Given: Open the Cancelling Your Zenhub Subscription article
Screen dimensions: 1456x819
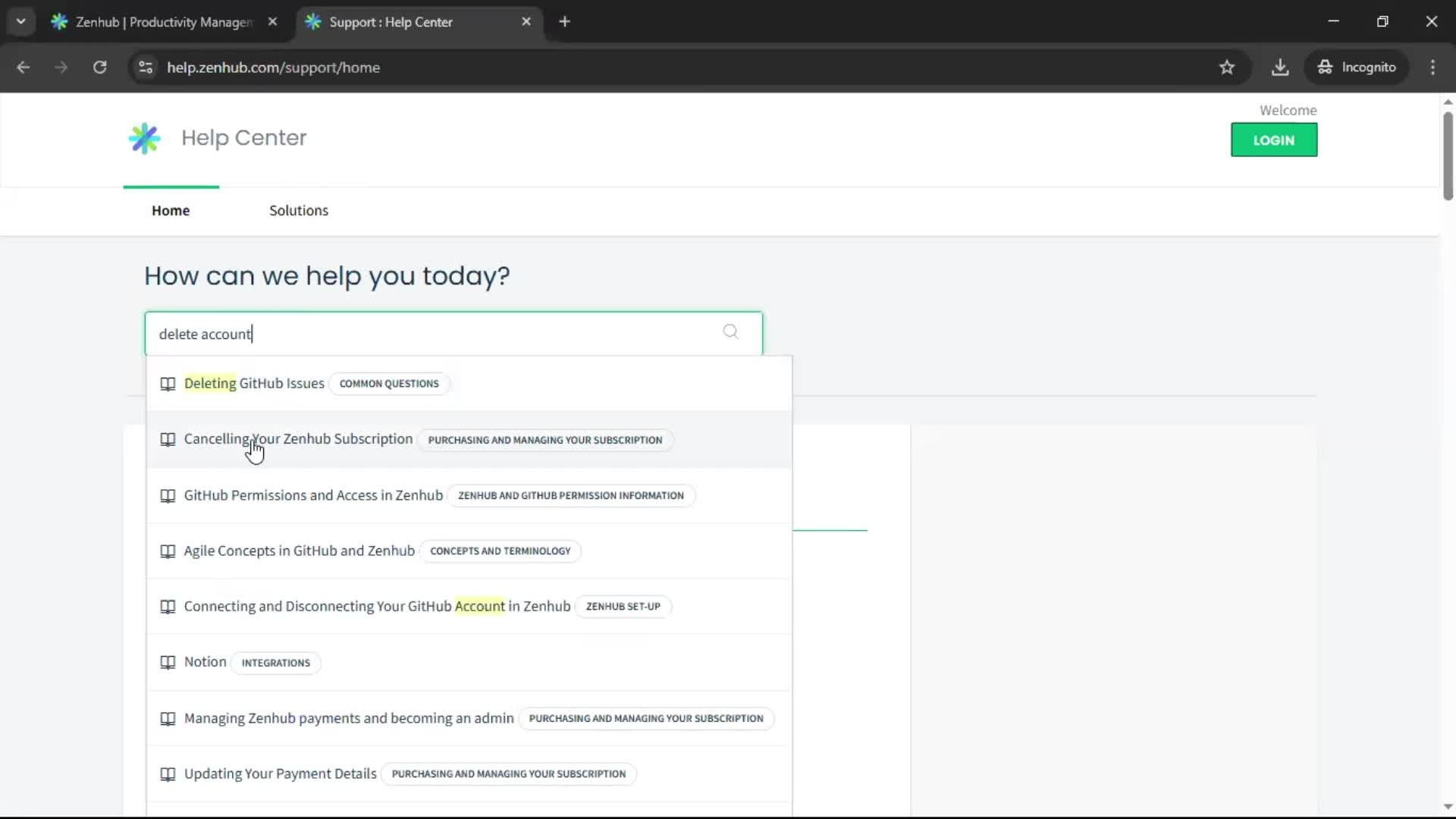Looking at the screenshot, I should (x=297, y=438).
